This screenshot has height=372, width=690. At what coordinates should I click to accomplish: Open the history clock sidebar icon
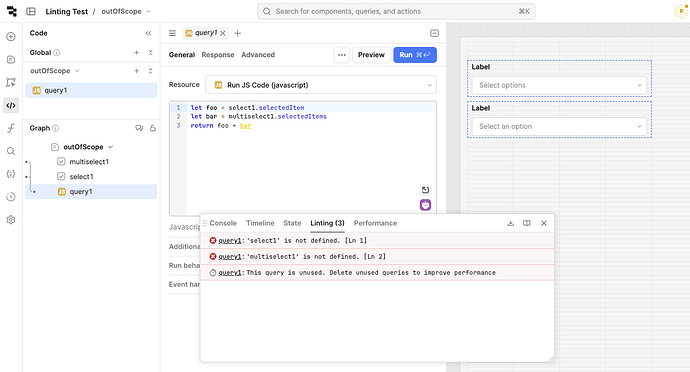pos(11,197)
